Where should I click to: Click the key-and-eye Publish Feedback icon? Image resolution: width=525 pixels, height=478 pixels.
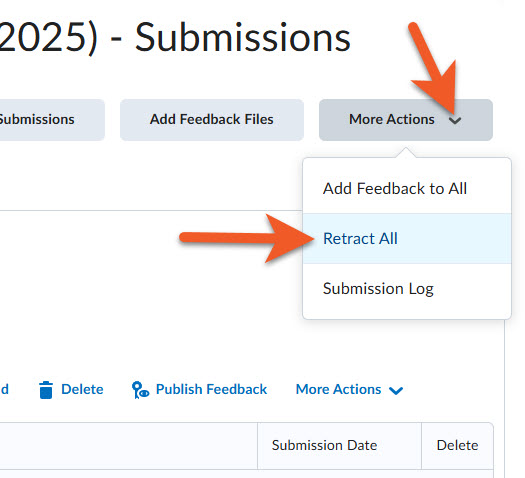tap(140, 390)
